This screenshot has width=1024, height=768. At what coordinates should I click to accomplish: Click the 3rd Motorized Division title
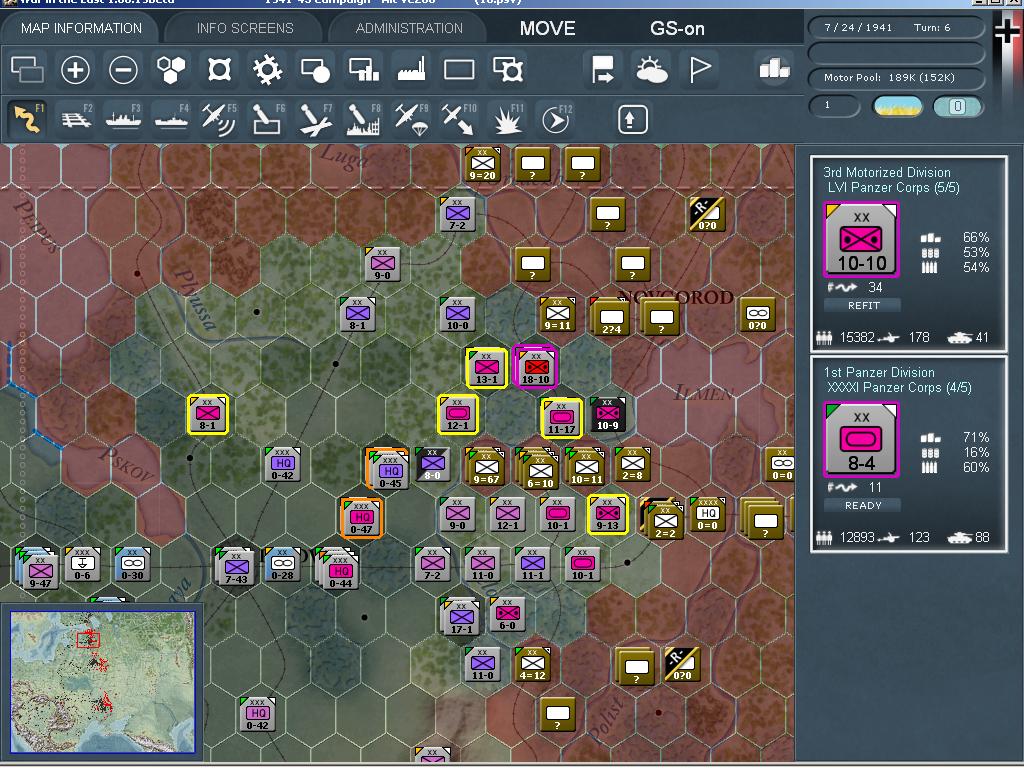point(887,172)
